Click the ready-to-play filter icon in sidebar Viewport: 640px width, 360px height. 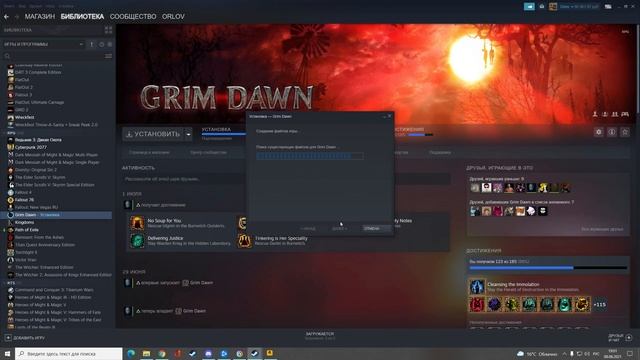pos(109,44)
